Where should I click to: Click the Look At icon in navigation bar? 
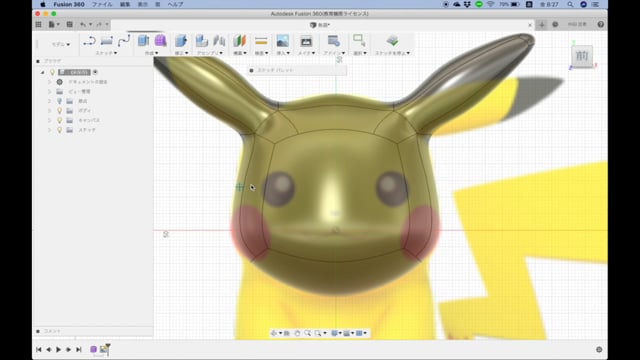[x=287, y=333]
